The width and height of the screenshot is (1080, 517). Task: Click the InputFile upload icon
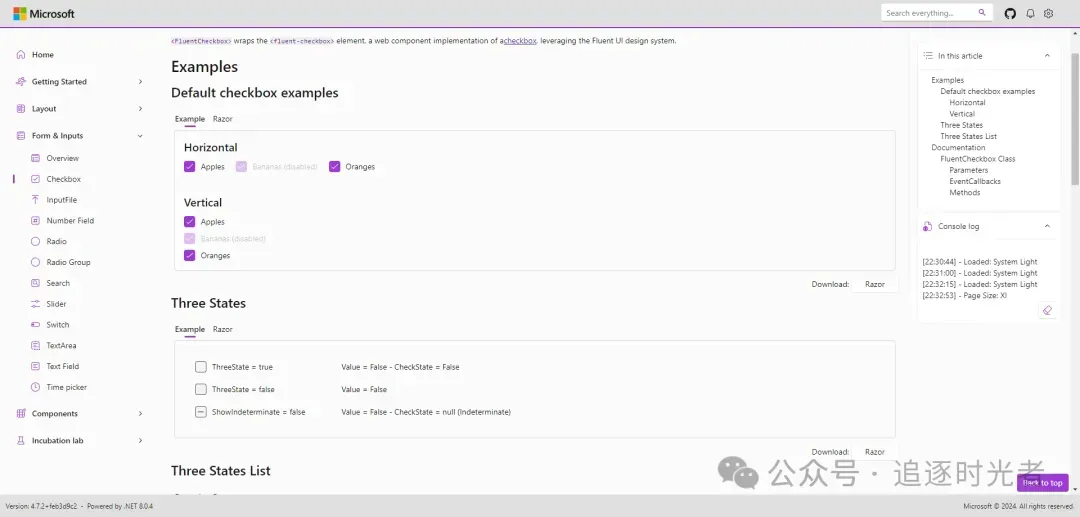(35, 200)
